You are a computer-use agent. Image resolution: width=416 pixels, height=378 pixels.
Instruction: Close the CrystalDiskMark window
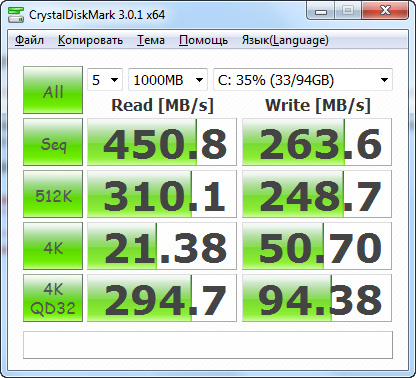(385, 11)
